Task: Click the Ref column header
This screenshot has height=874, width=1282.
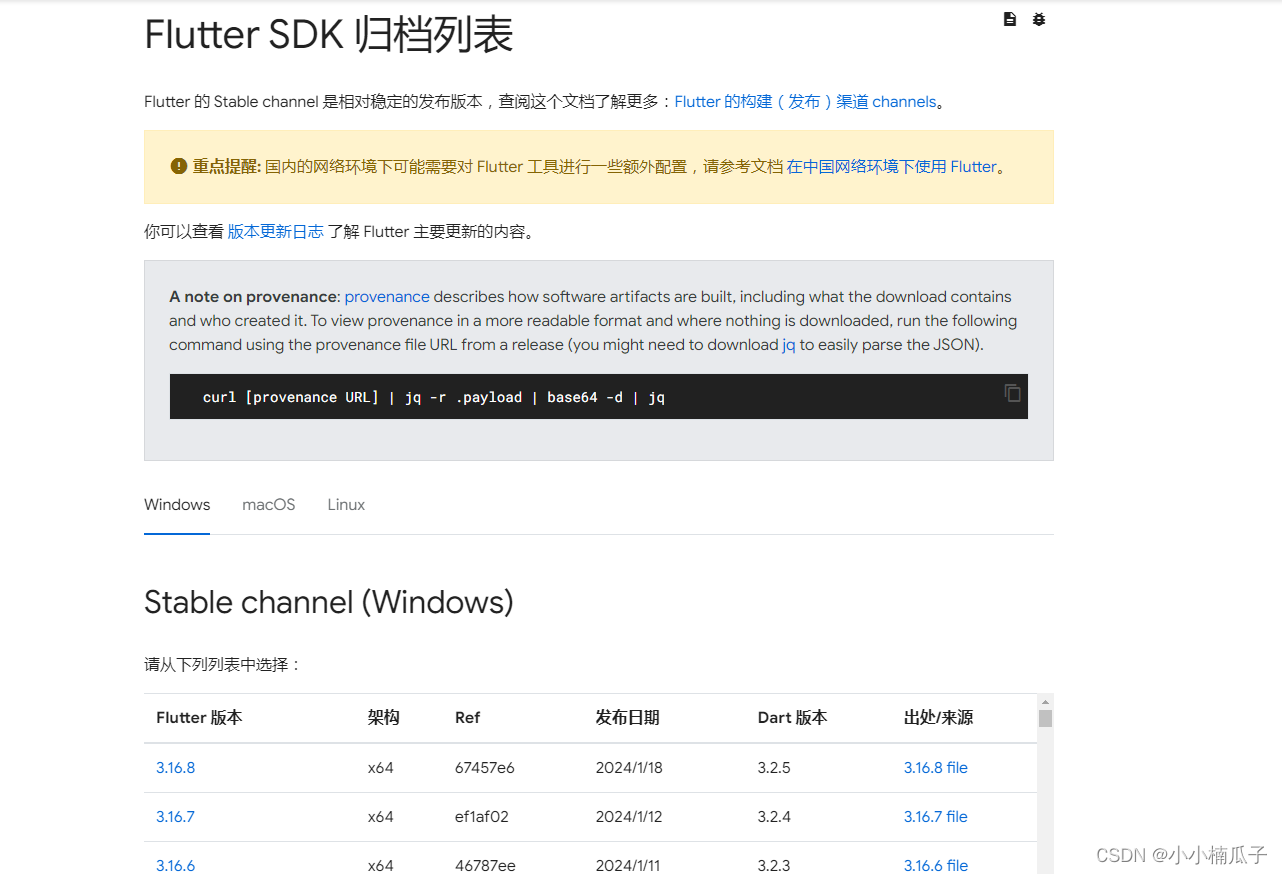Action: tap(467, 718)
